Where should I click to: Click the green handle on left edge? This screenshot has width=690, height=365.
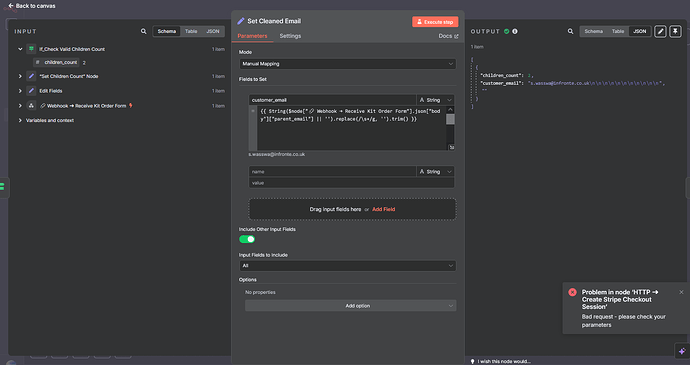point(3,187)
